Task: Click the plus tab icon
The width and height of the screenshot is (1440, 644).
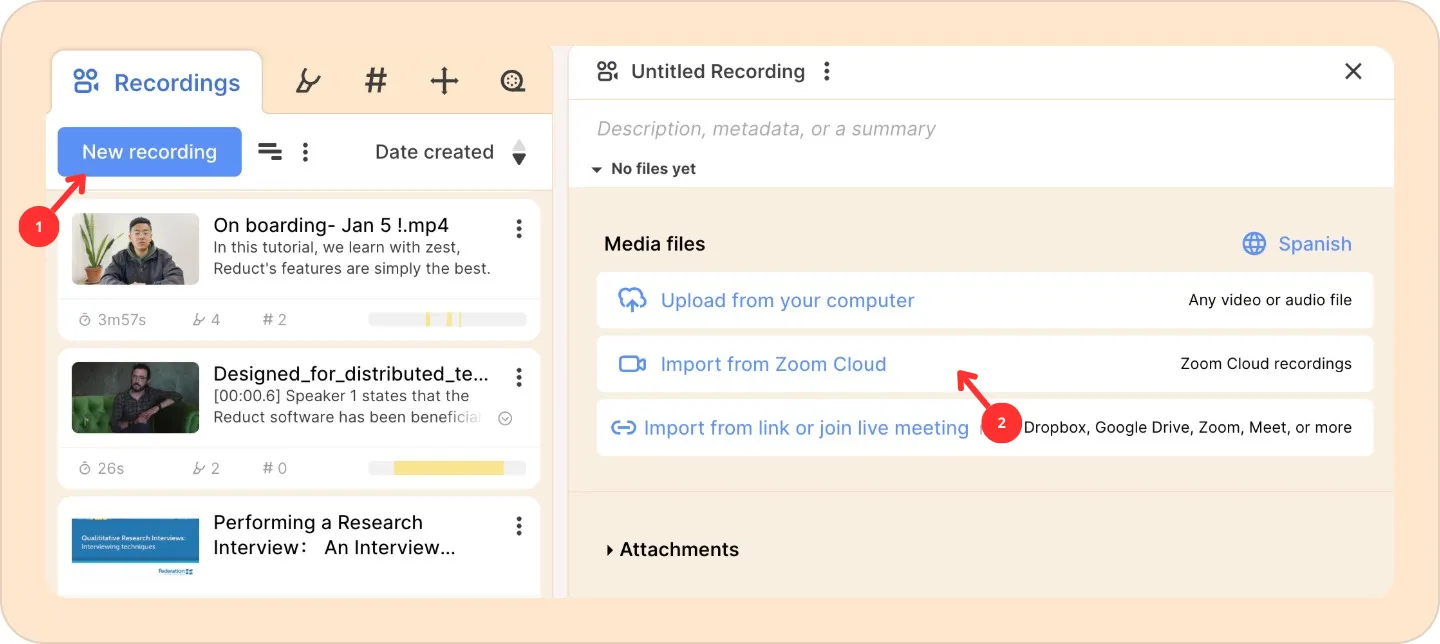Action: click(x=444, y=81)
